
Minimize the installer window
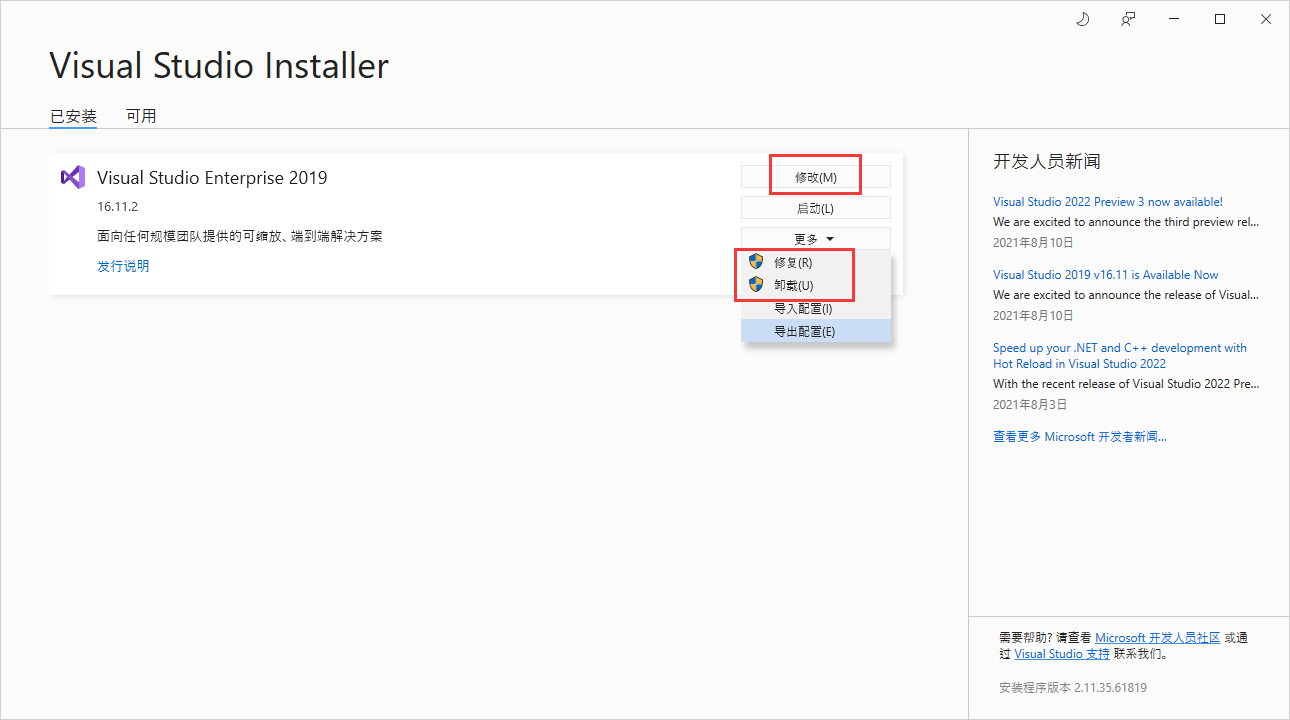(x=1174, y=19)
